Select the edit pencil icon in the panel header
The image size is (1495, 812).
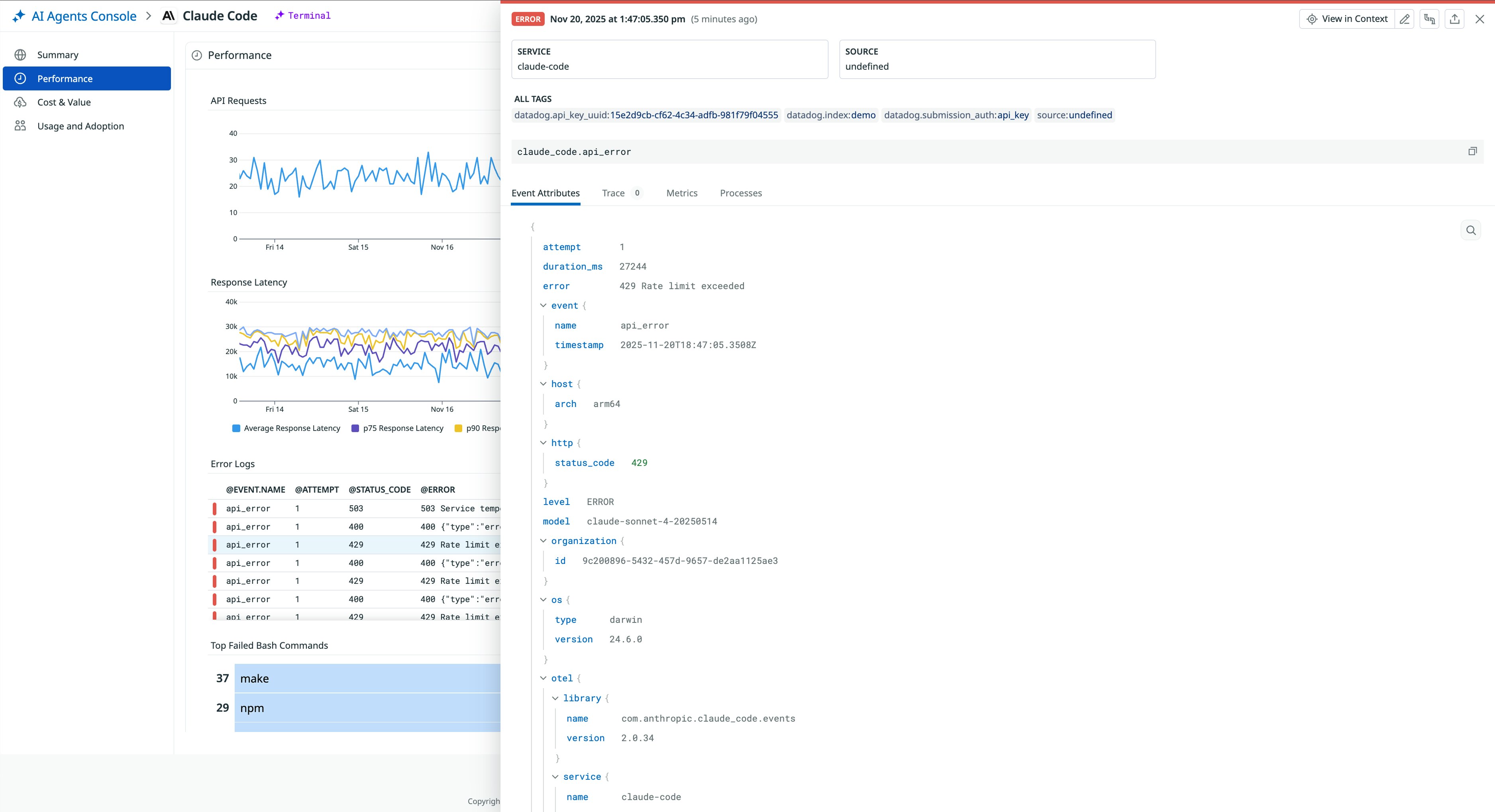(x=1405, y=19)
